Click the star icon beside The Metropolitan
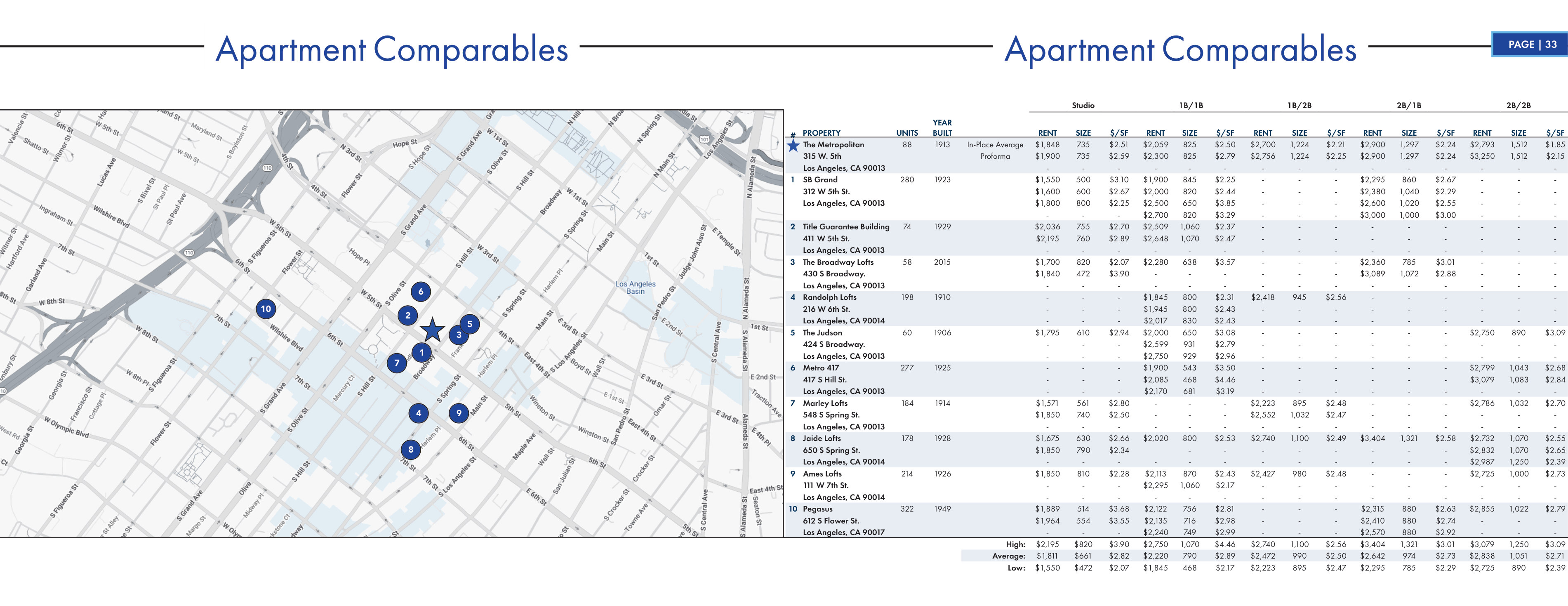 [x=793, y=146]
